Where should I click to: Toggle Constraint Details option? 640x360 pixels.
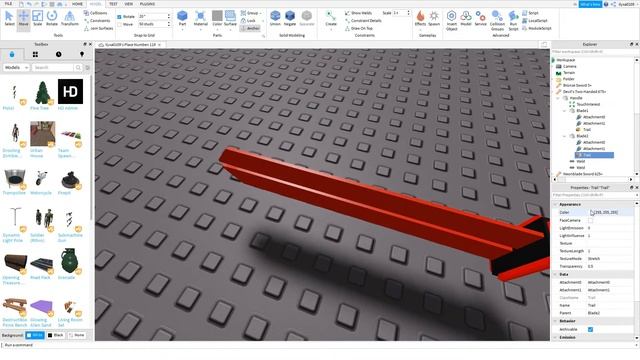click(363, 20)
